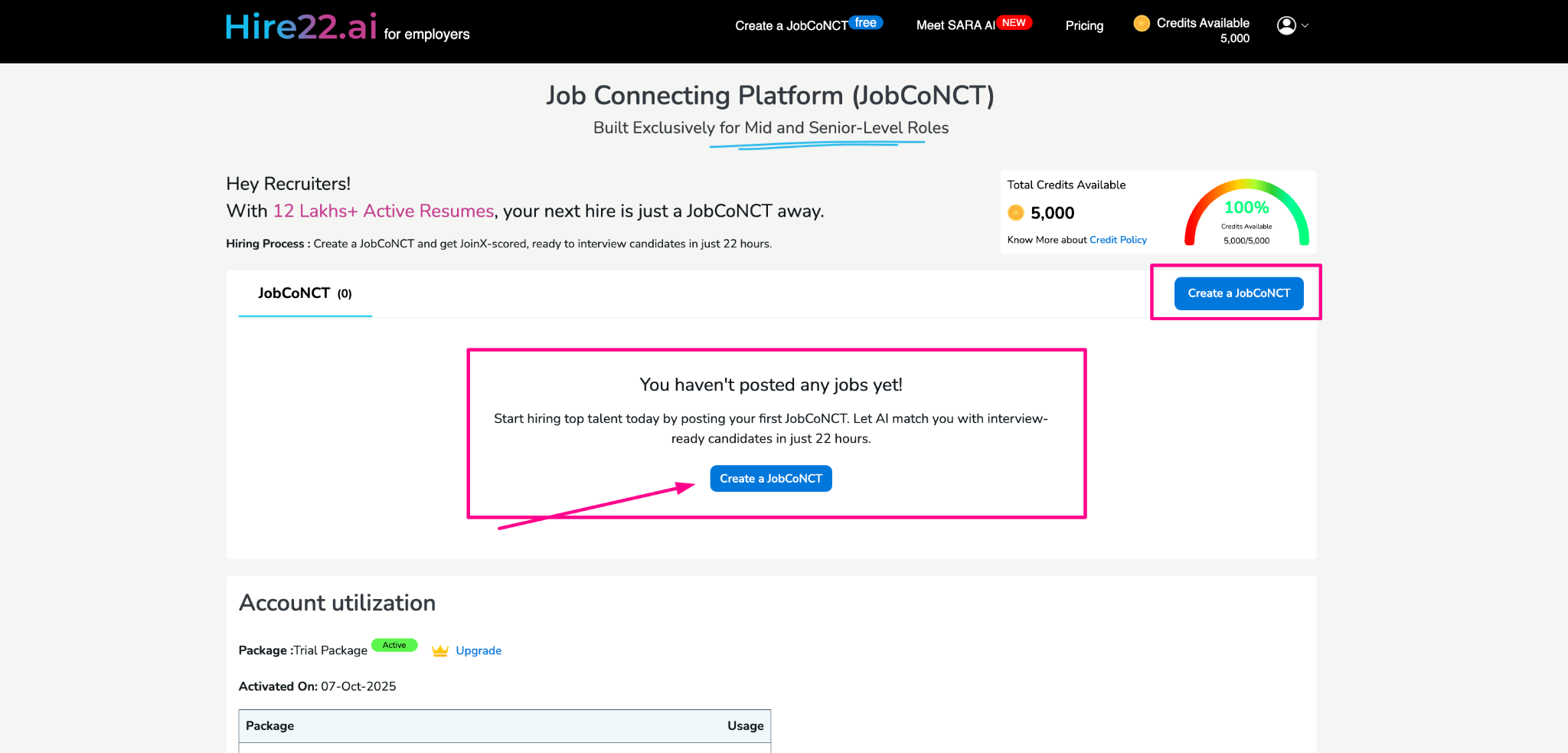Open the Pricing page
Screen dimensions: 1568x753
click(x=1083, y=25)
